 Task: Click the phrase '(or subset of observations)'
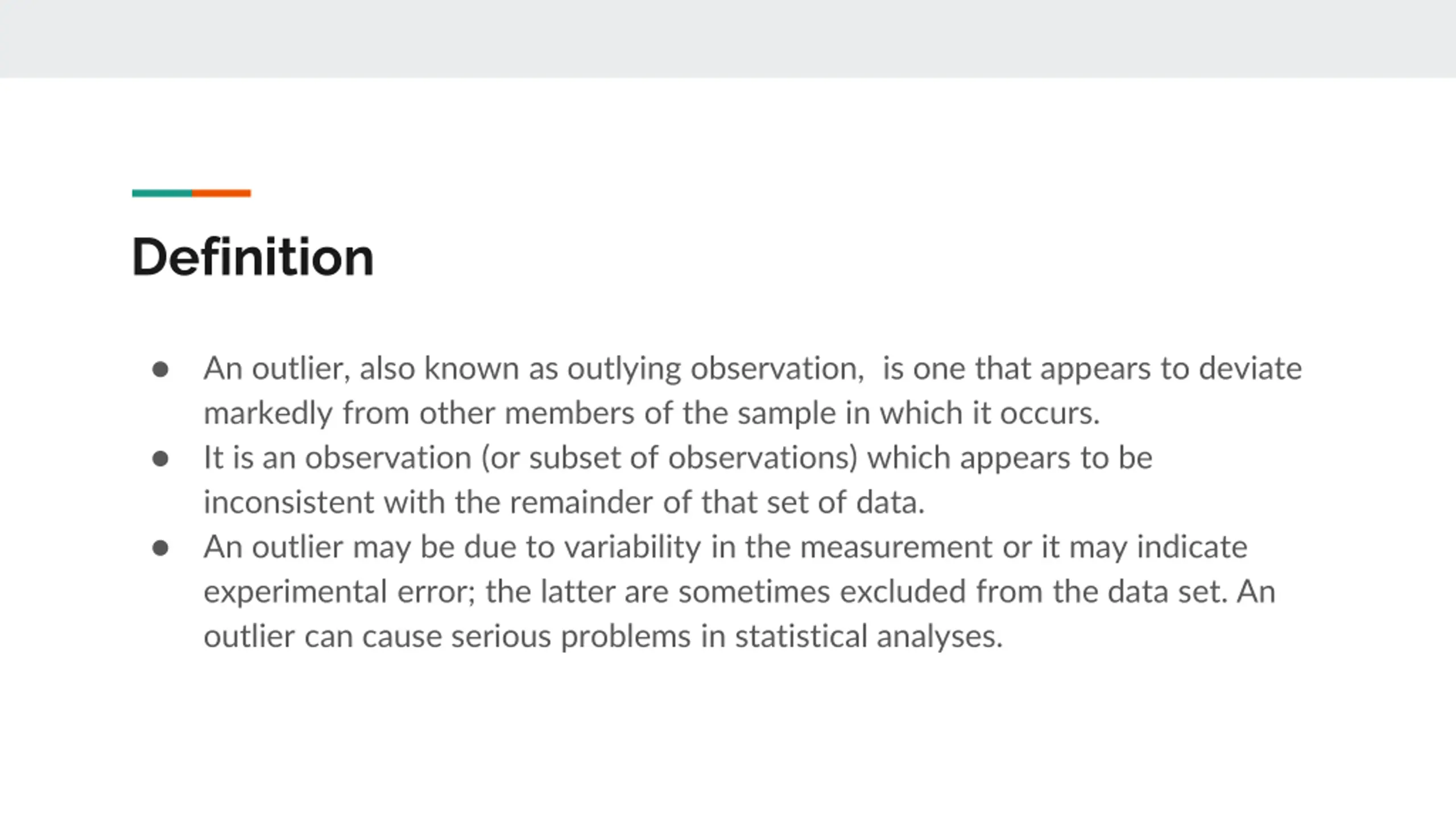[x=669, y=458]
